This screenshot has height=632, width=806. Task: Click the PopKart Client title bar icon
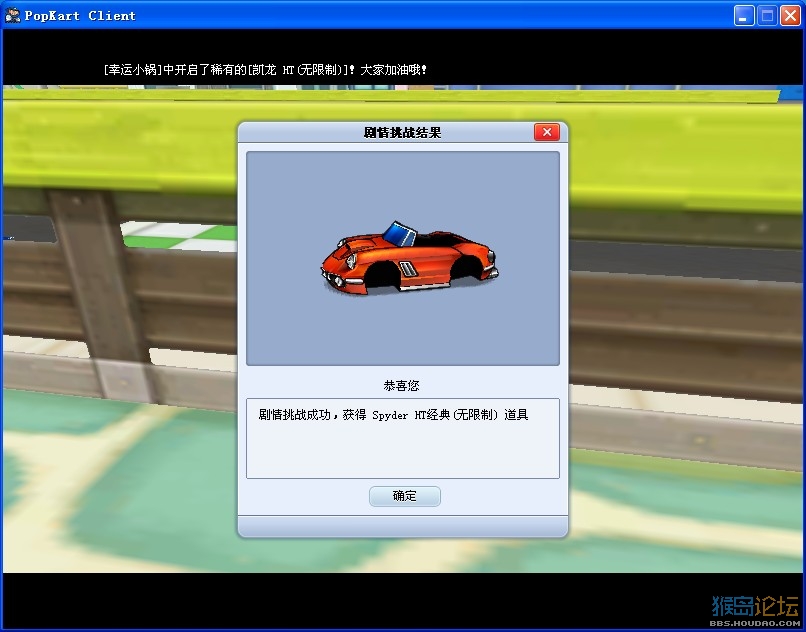coord(12,15)
